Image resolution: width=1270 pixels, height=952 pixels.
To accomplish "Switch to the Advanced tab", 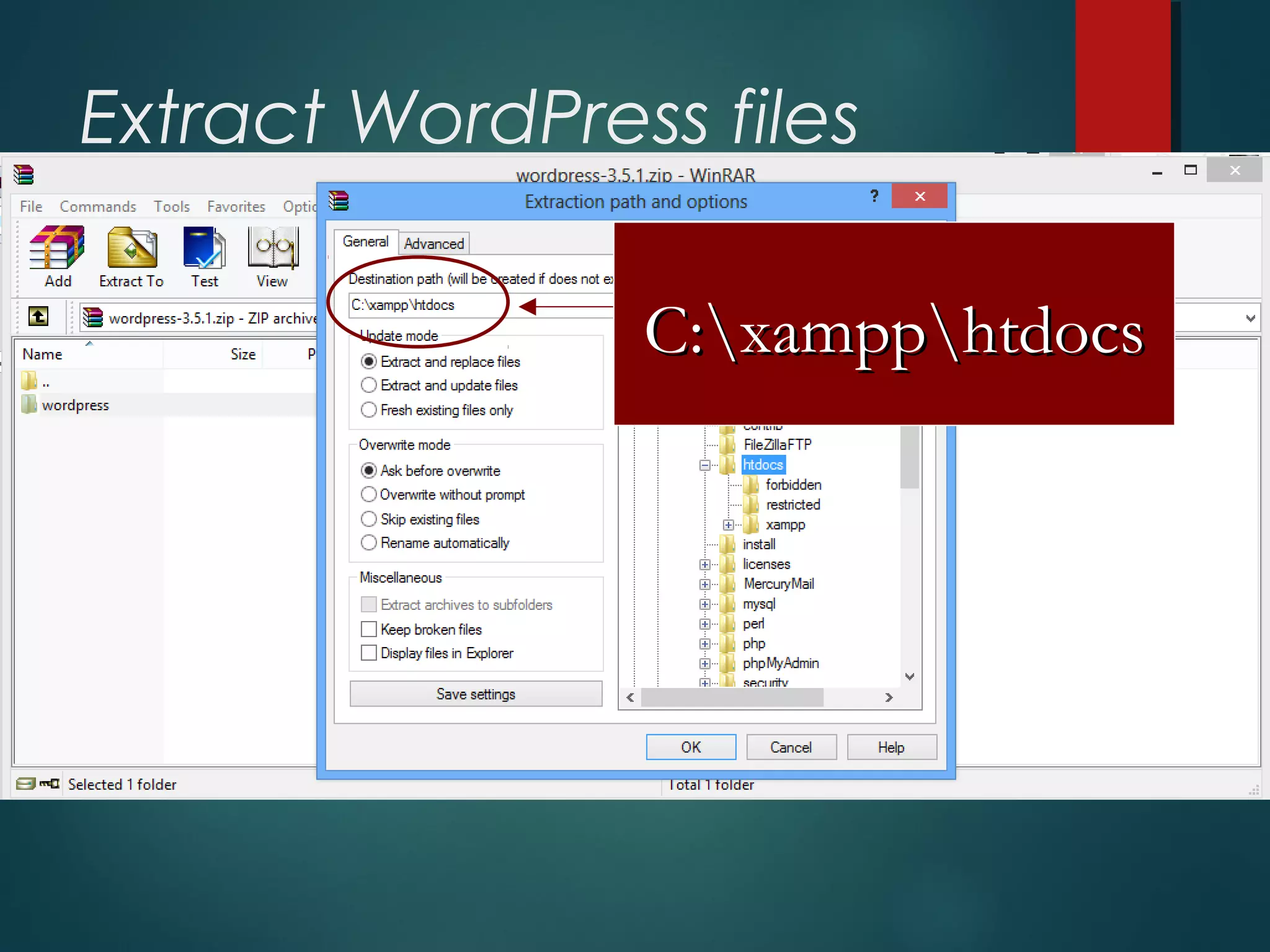I will pyautogui.click(x=433, y=244).
